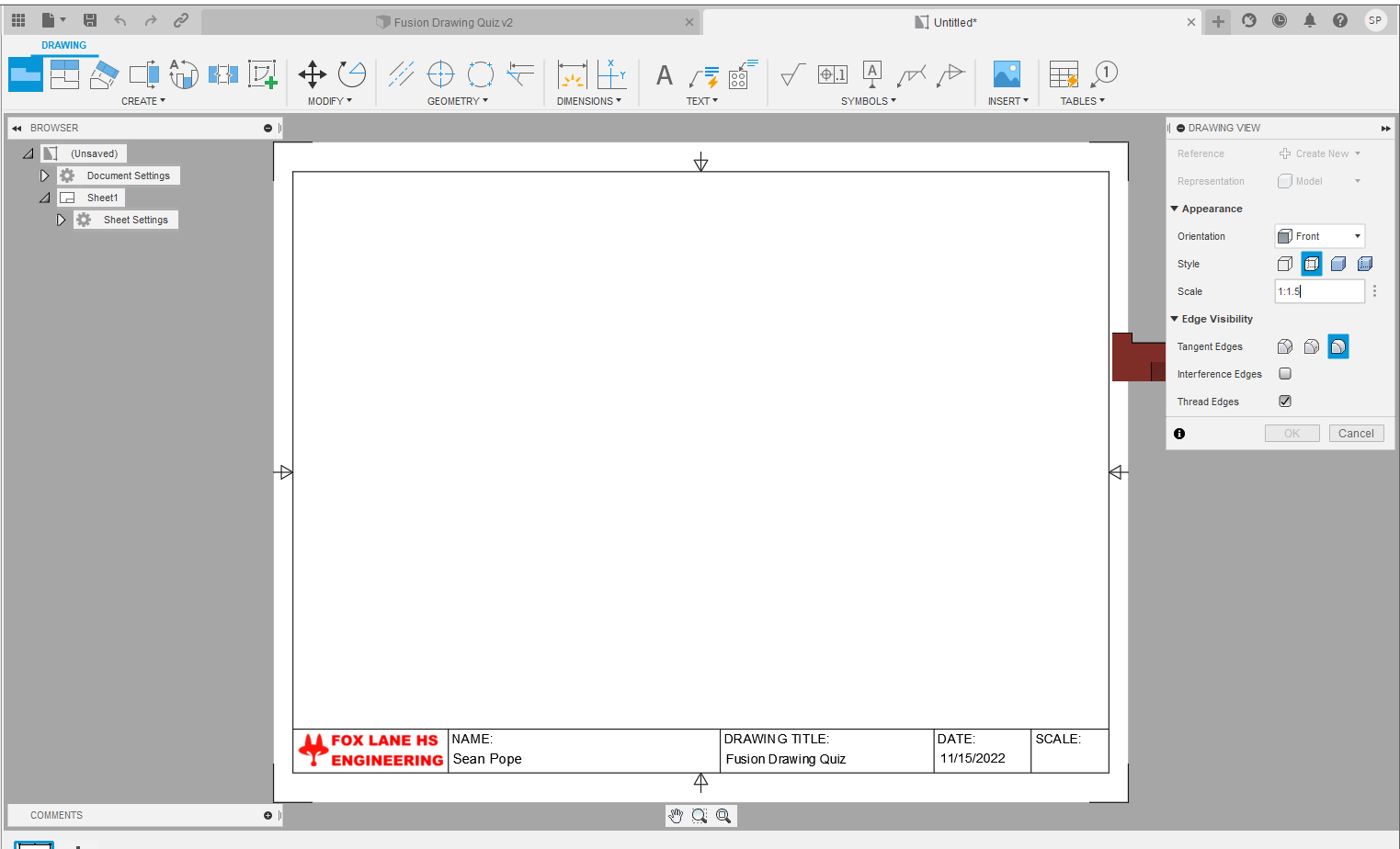This screenshot has width=1400, height=849.
Task: Expand Document Settings in the Browser
Action: click(44, 175)
